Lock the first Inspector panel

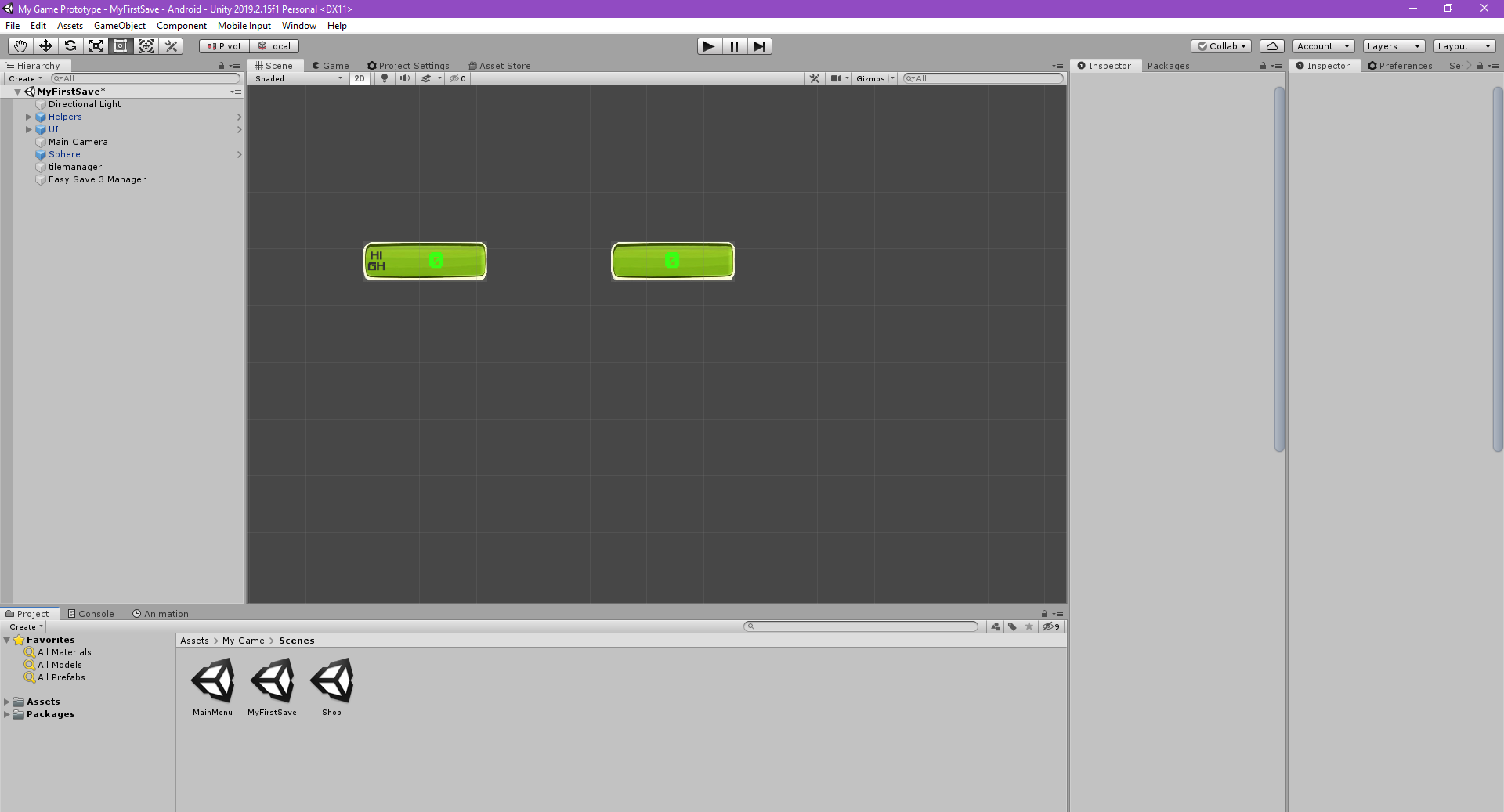tap(1263, 66)
